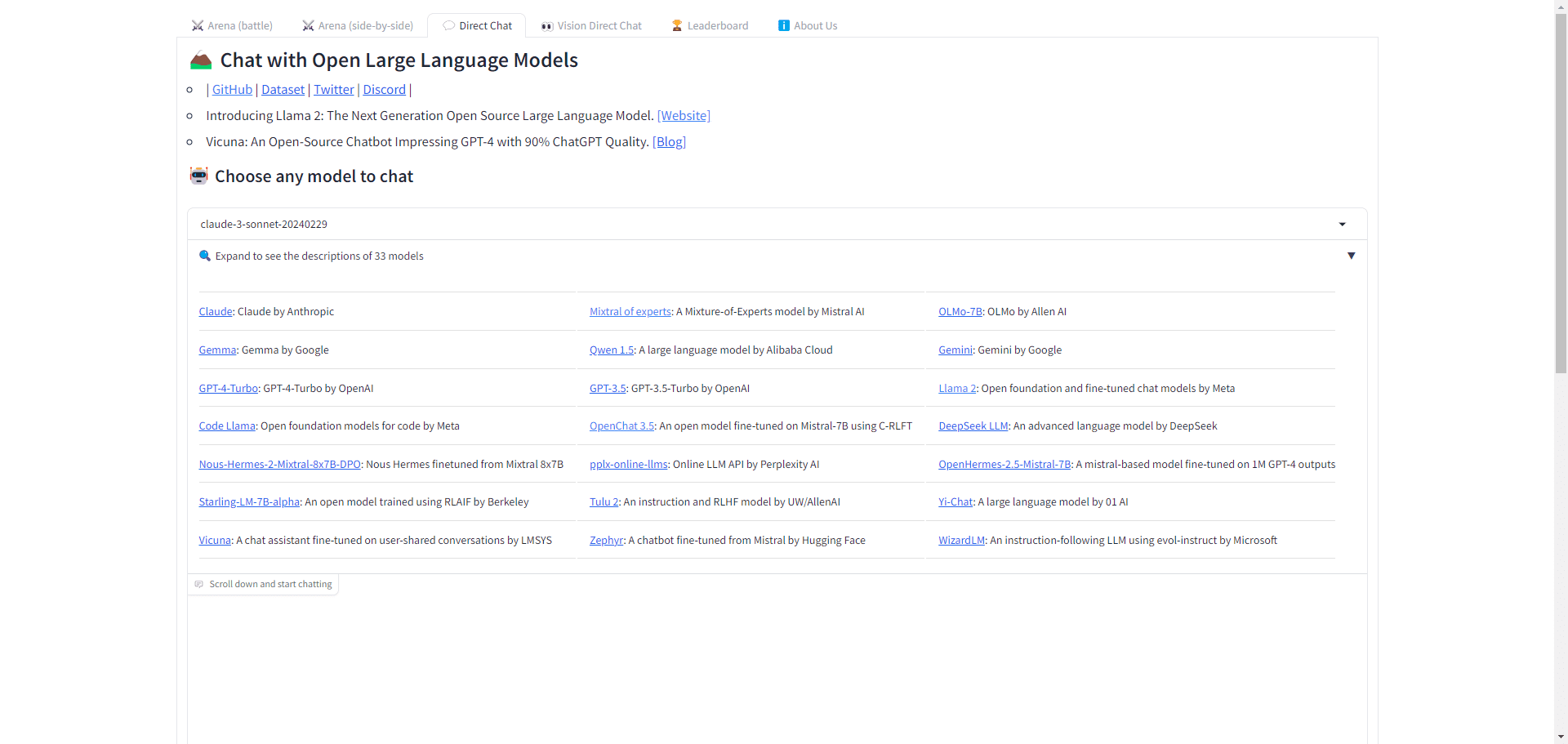Open the About Us tab
This screenshot has height=744, width=1568.
pos(808,26)
